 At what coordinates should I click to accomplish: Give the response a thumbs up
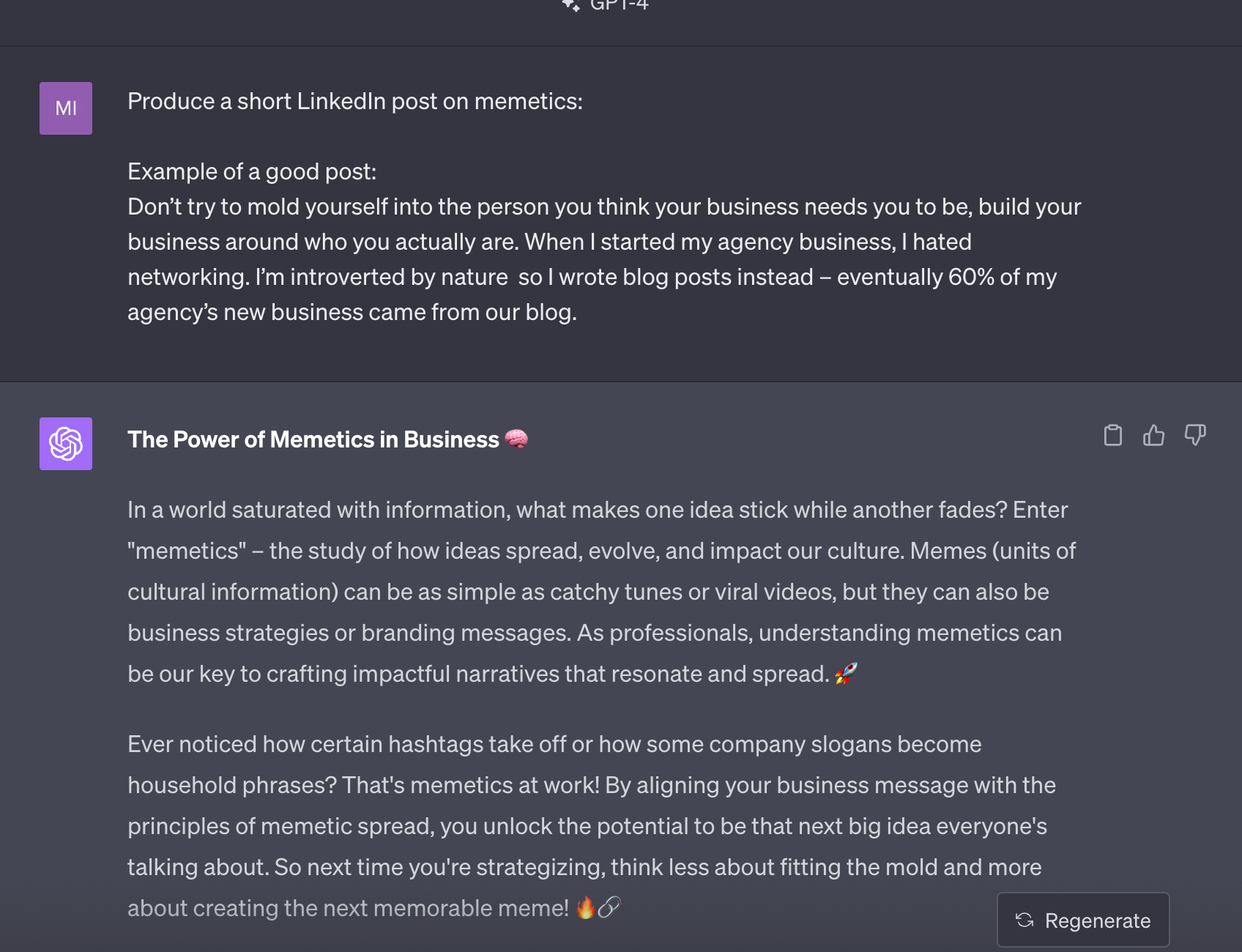click(1154, 435)
